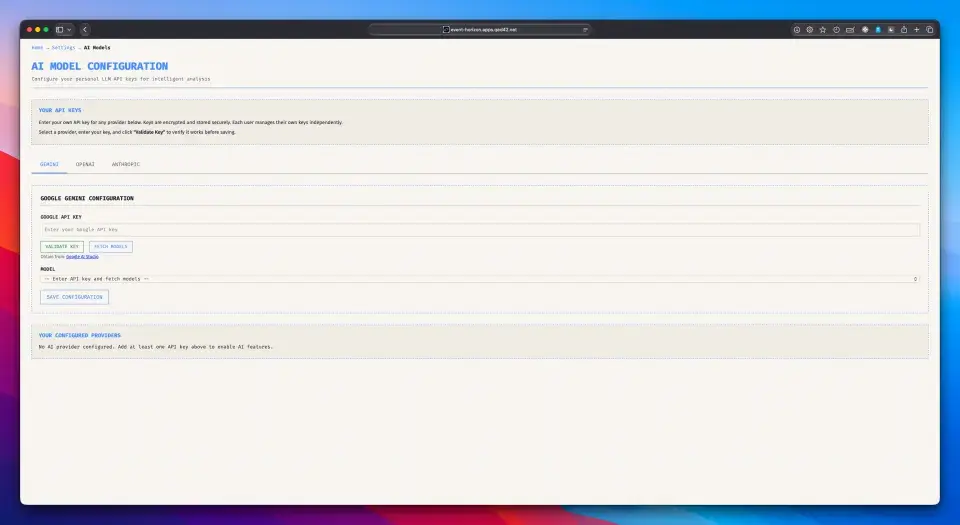
Task: Click the blue extension icon in toolbar
Action: (878, 29)
